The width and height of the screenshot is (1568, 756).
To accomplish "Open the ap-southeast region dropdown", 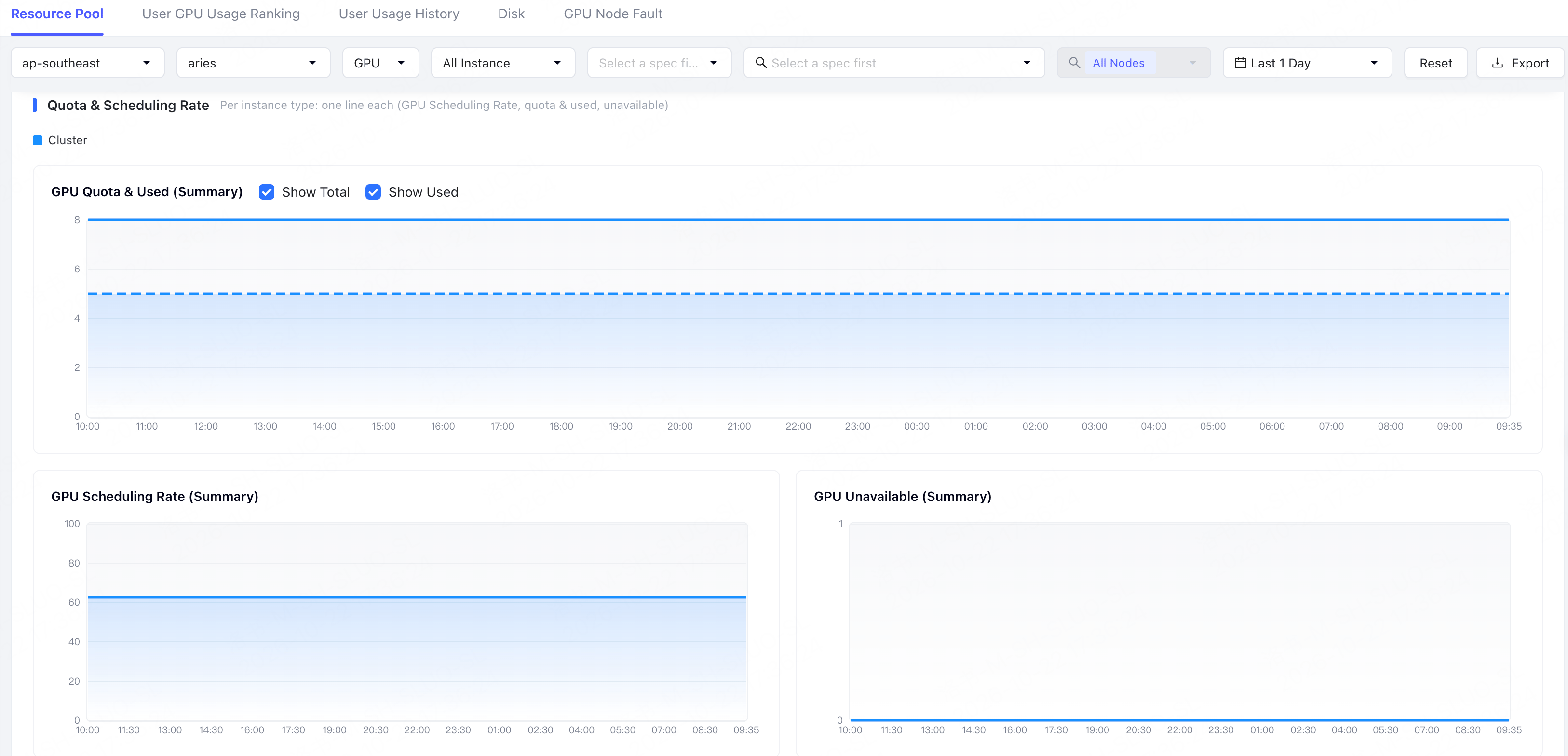I will (88, 63).
